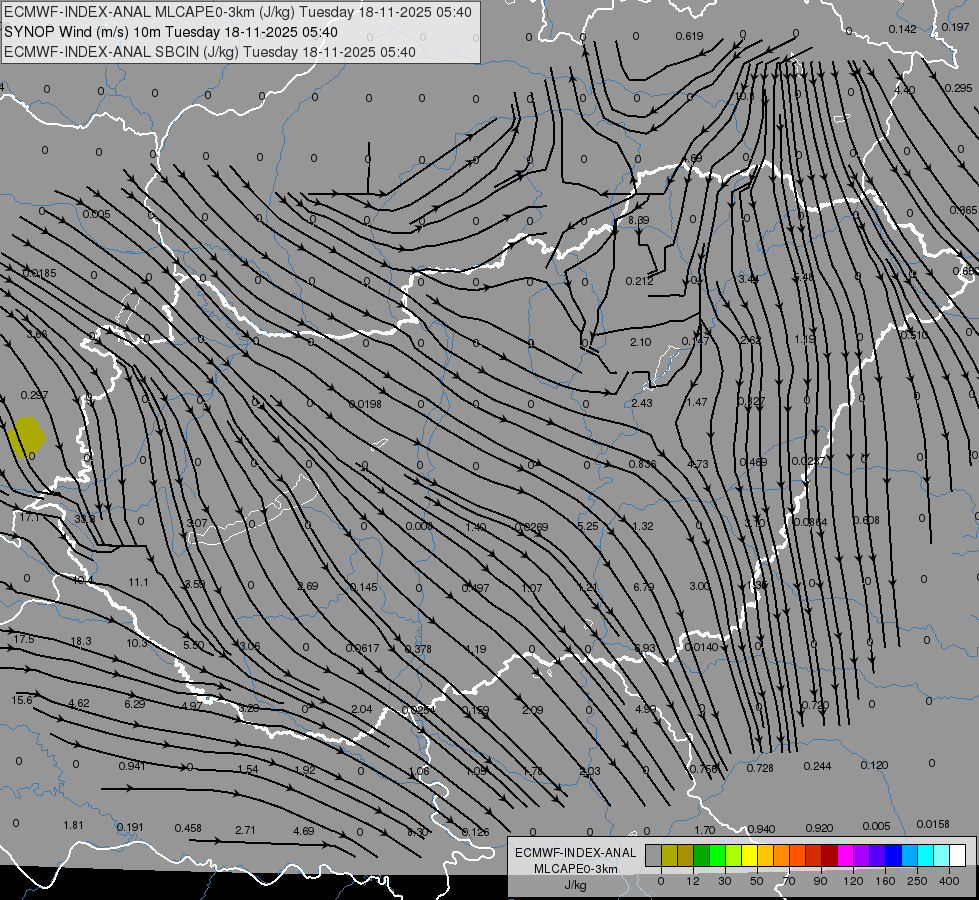Click the legend label ECMWF-INDEX-ANAL
Viewport: 979px width, 900px height.
pos(576,853)
